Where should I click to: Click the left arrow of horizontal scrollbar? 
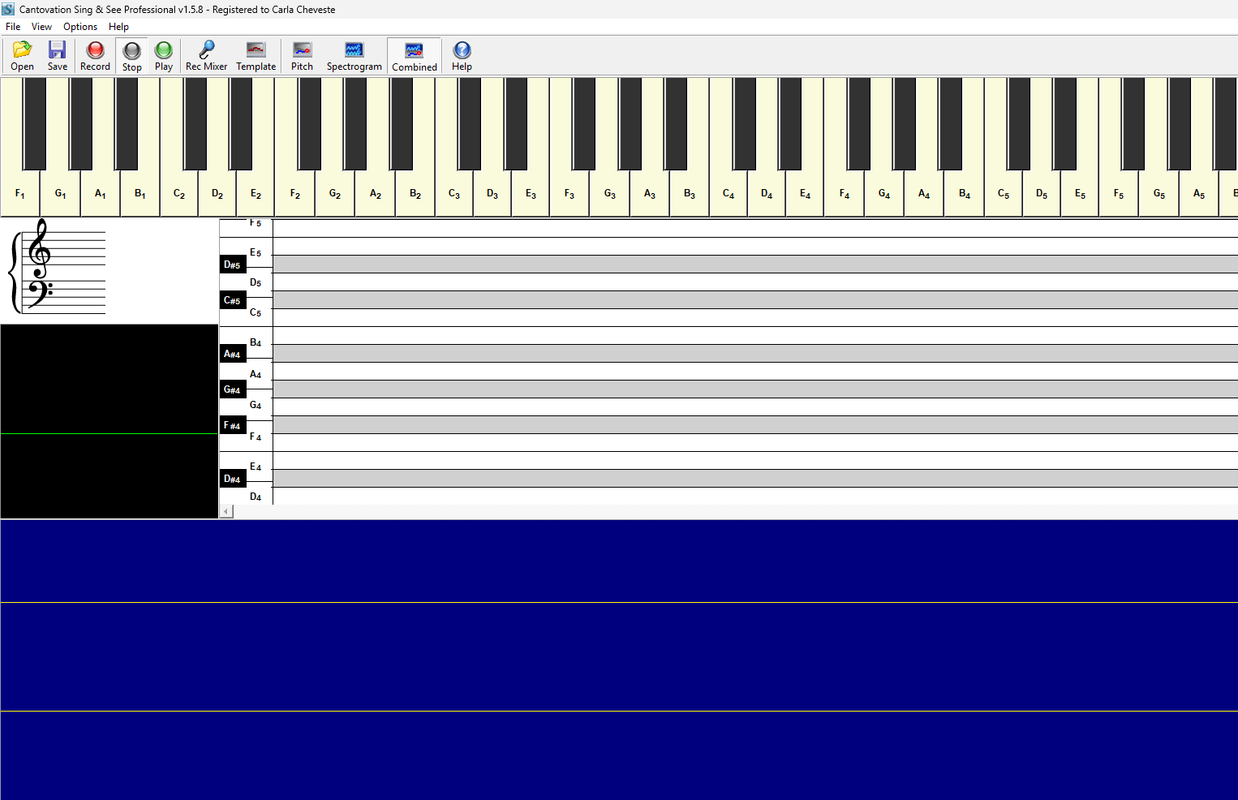[226, 511]
